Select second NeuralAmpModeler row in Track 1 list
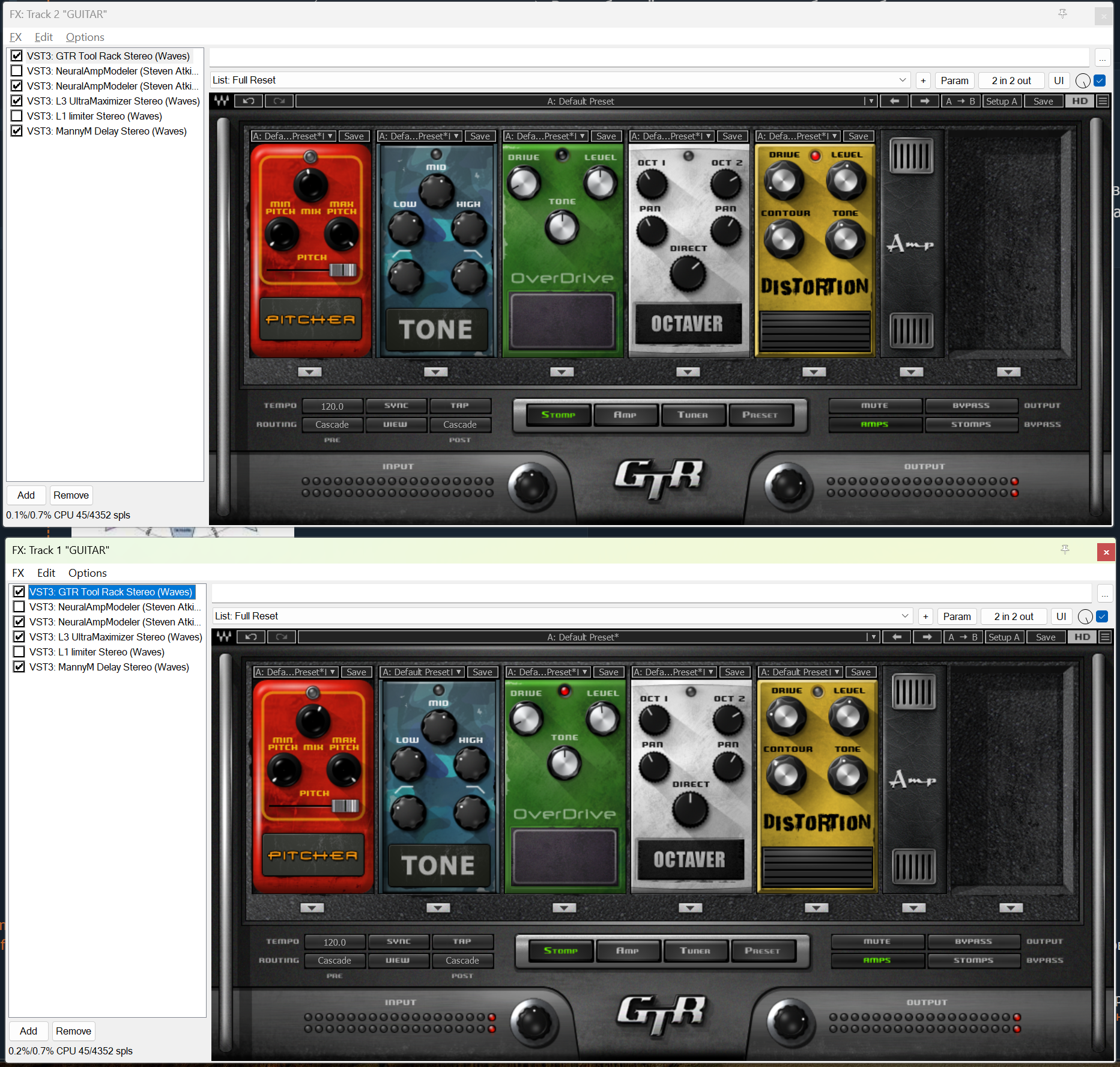 click(115, 622)
